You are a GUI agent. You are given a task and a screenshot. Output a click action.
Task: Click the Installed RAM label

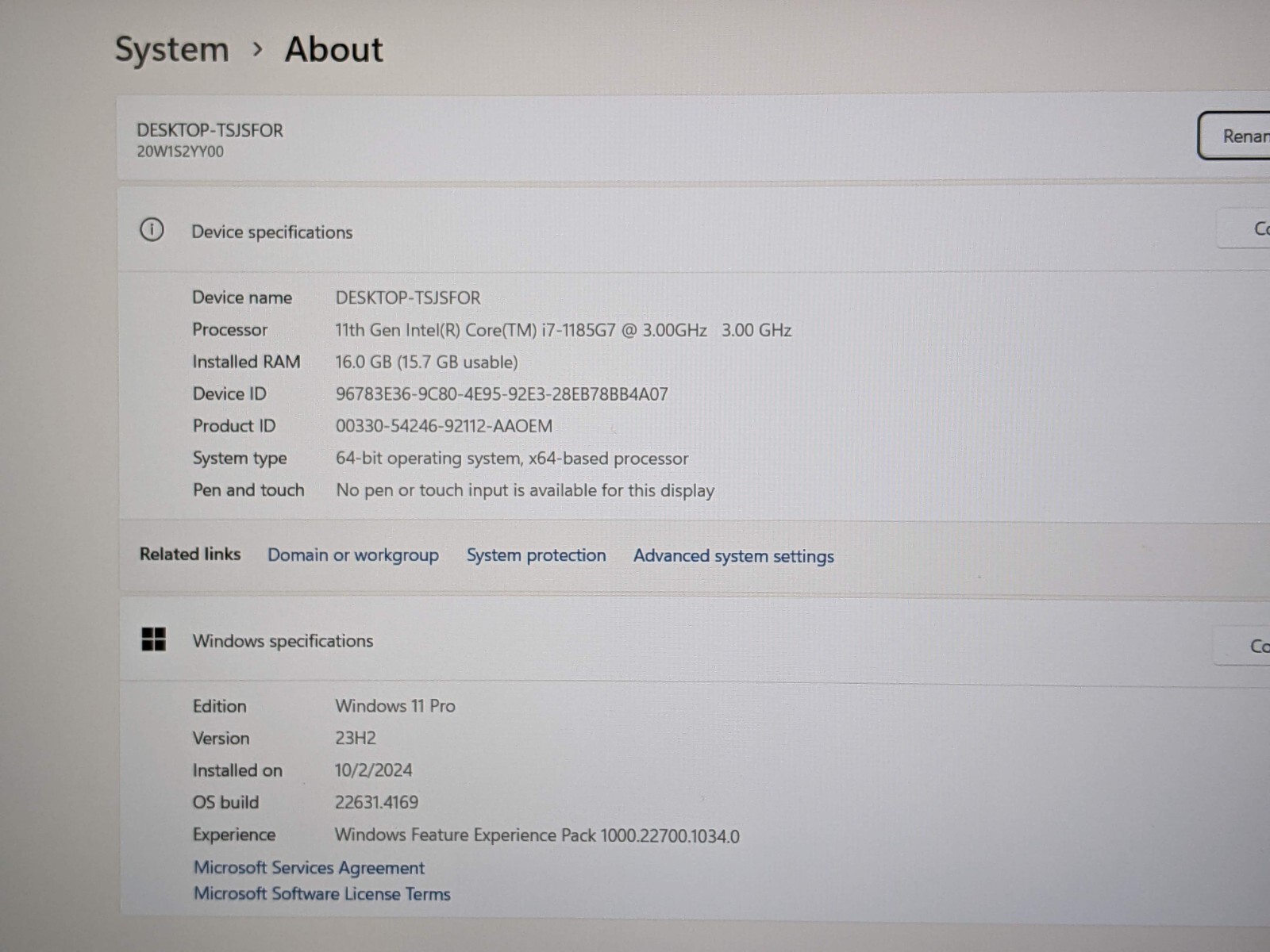click(x=246, y=362)
